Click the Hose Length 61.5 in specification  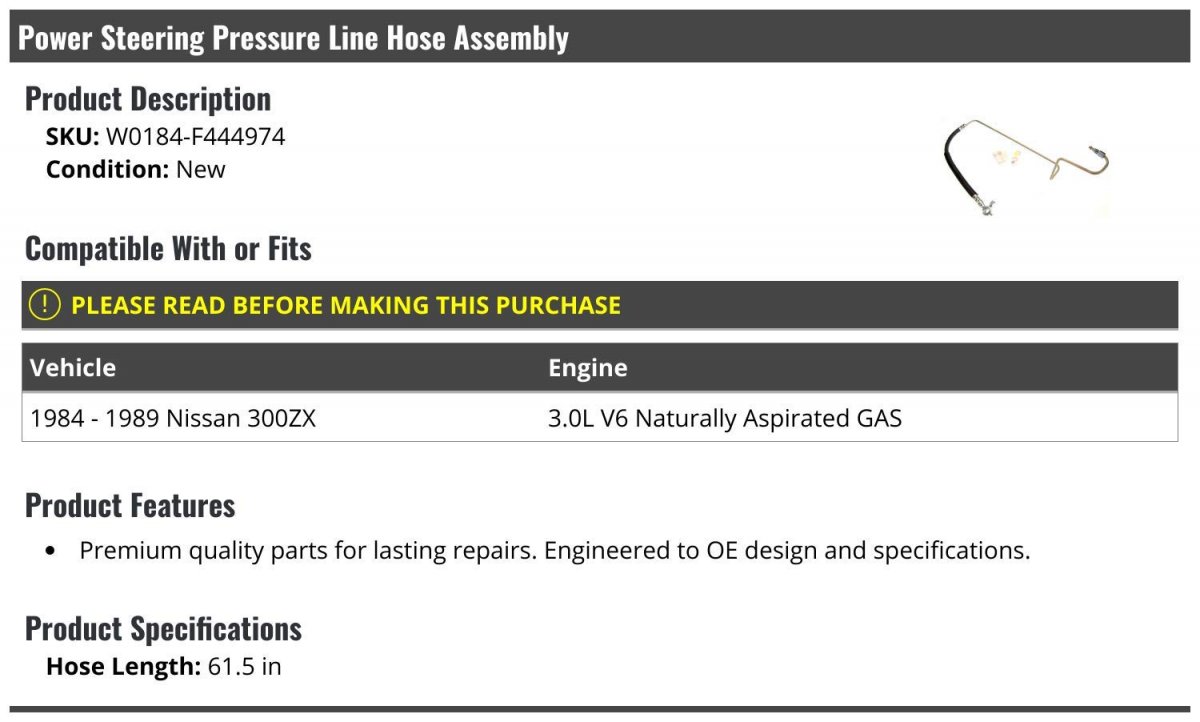tap(164, 666)
